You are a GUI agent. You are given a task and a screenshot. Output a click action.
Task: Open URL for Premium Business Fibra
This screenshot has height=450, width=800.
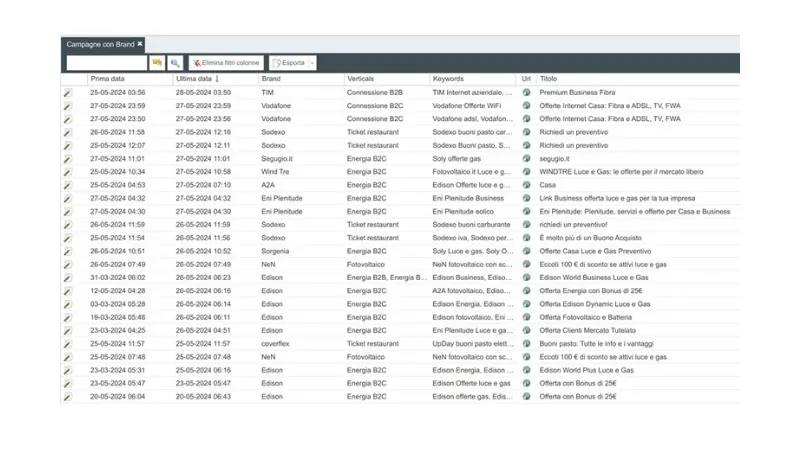[x=526, y=92]
